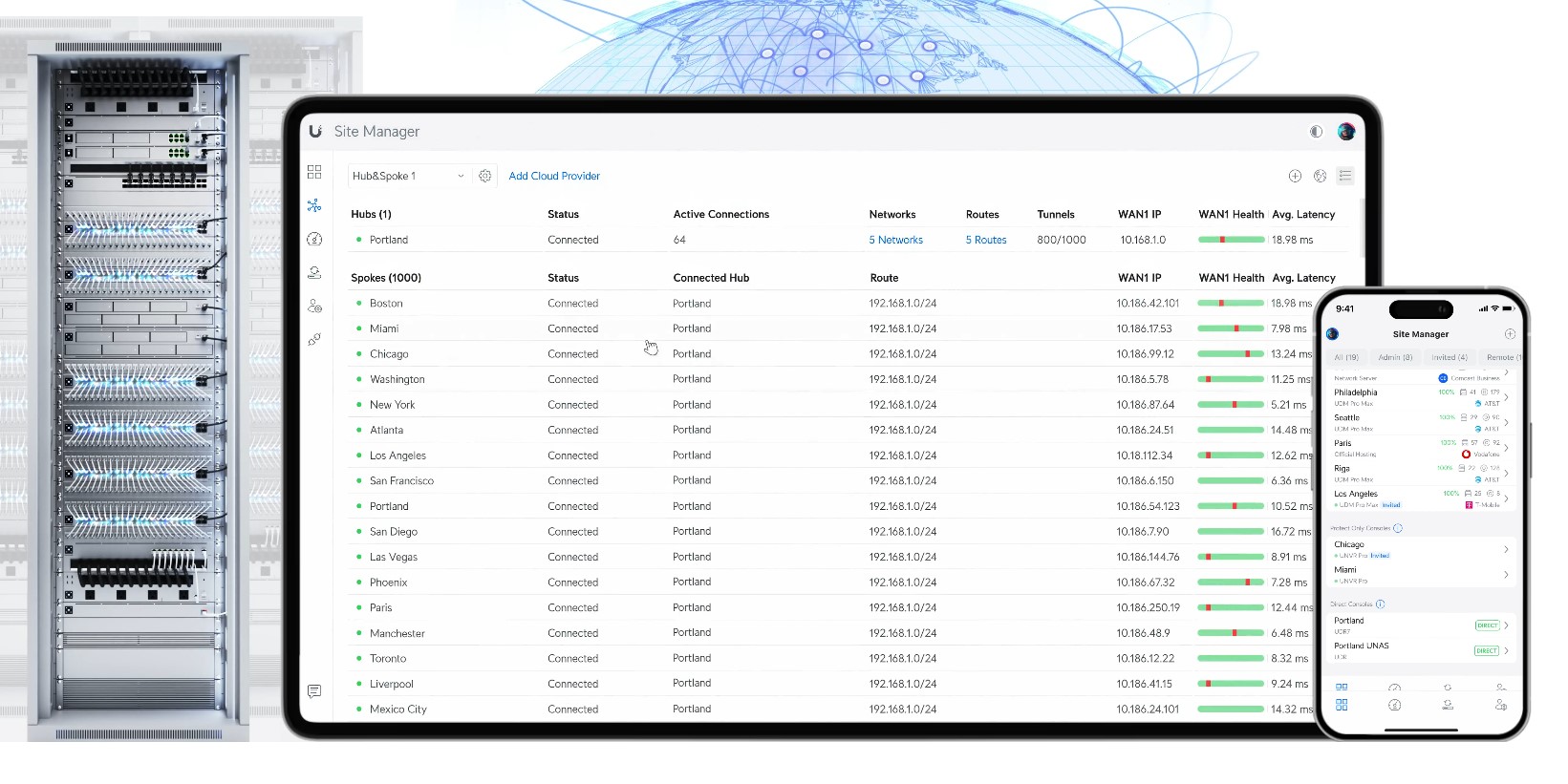This screenshot has width=1568, height=784.
Task: Expand Chicago console row on phone
Action: [x=1506, y=549]
